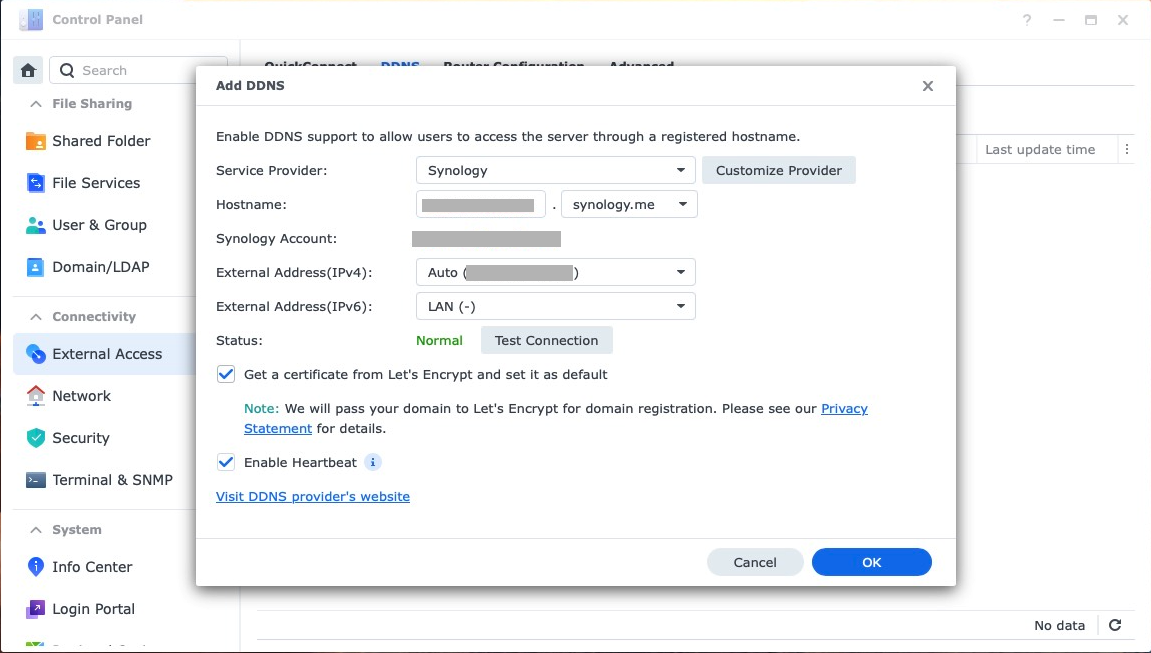The width and height of the screenshot is (1151, 653).
Task: Uncheck the Let's Encrypt certificate checkbox
Action: click(x=226, y=375)
